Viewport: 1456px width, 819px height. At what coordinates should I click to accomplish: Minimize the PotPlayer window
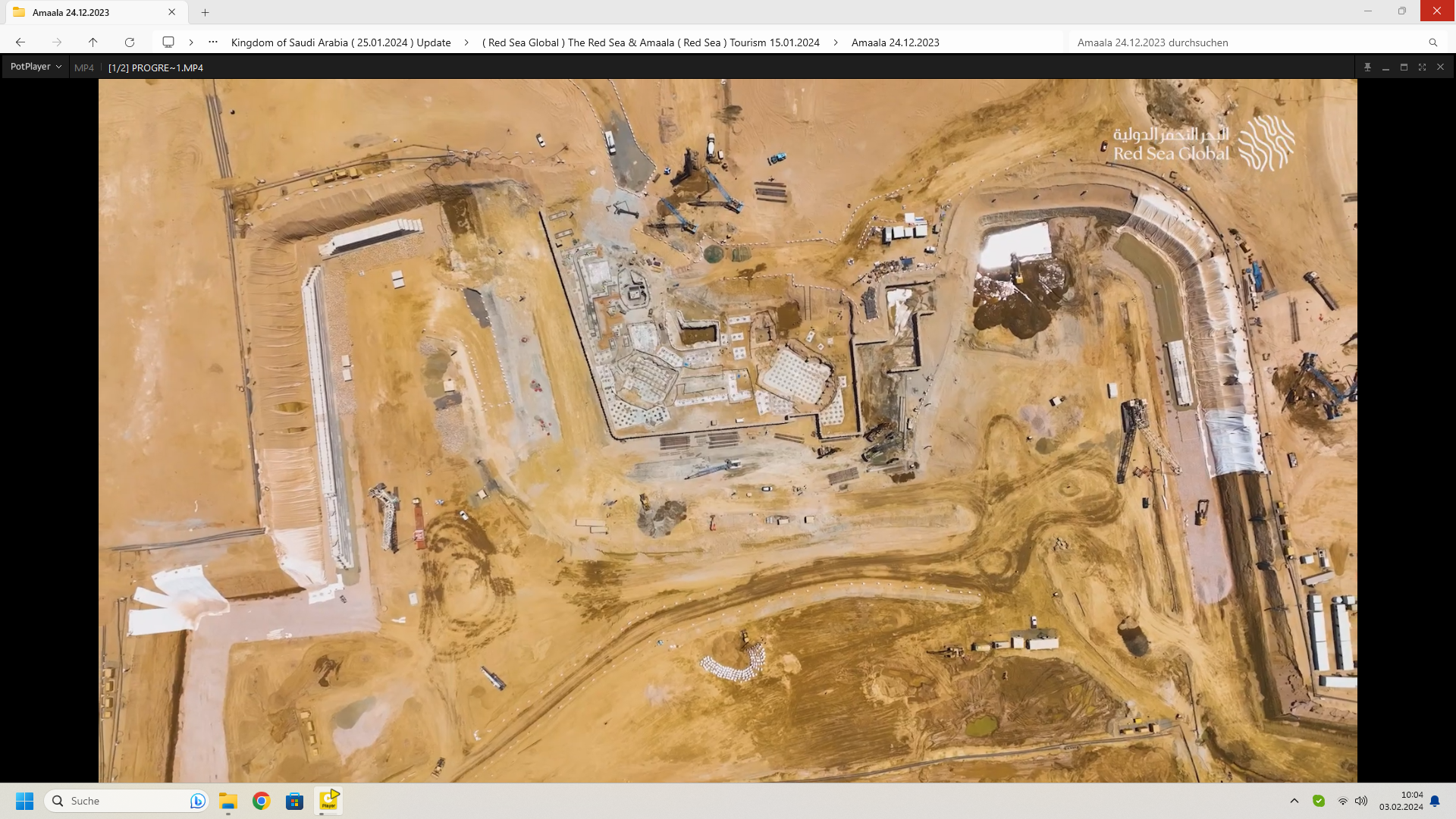[1385, 67]
